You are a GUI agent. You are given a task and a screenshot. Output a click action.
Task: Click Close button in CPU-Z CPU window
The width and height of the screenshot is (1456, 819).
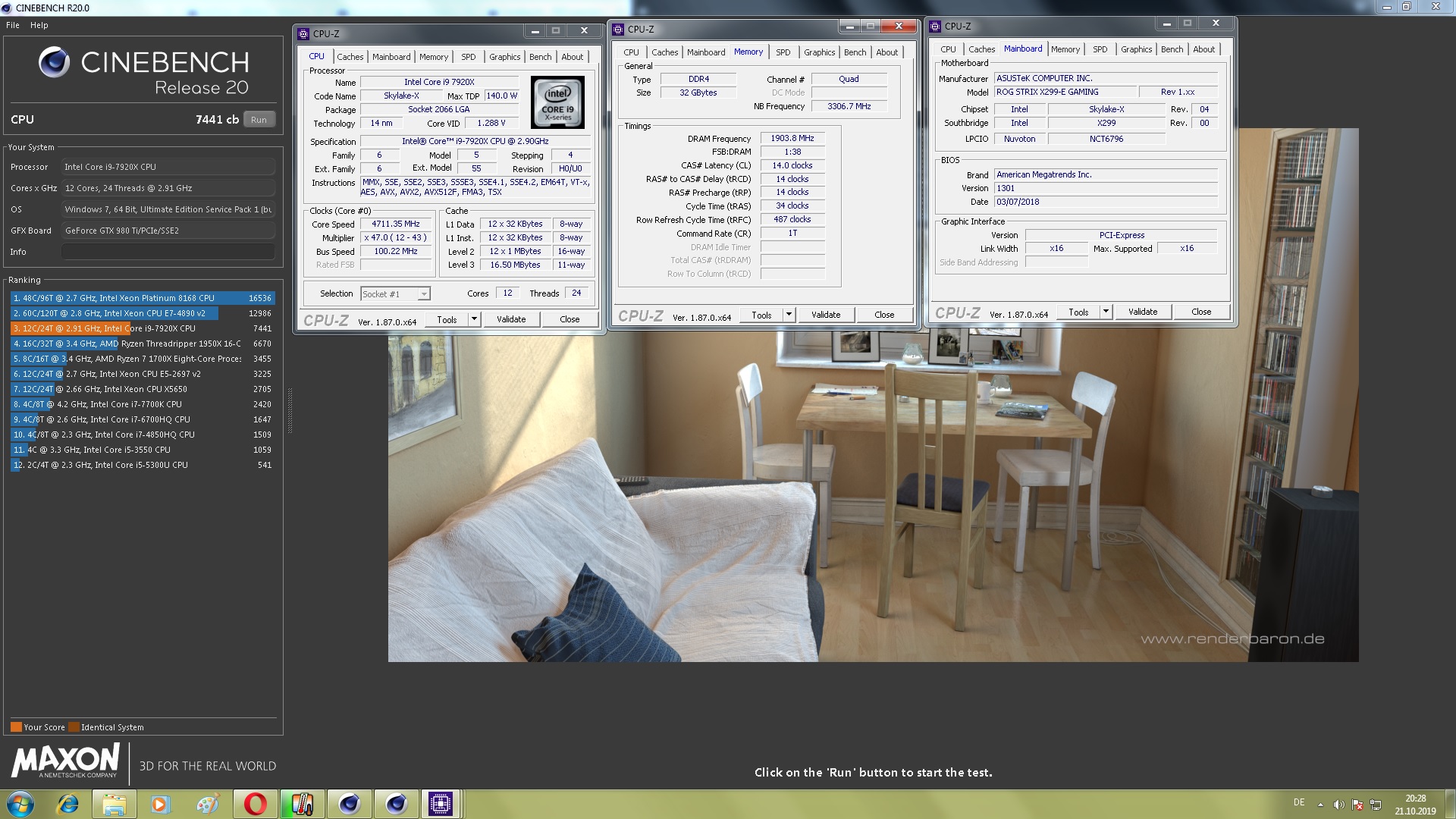[570, 319]
